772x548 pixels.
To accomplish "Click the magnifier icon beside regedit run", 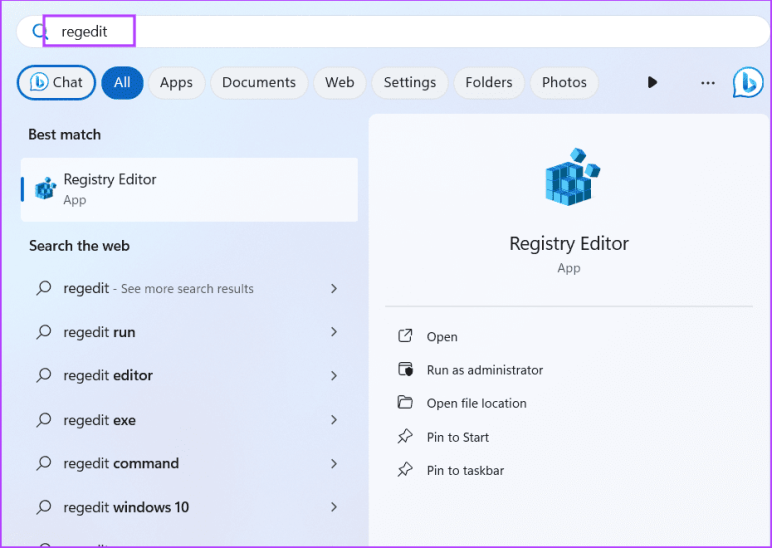I will click(x=43, y=332).
